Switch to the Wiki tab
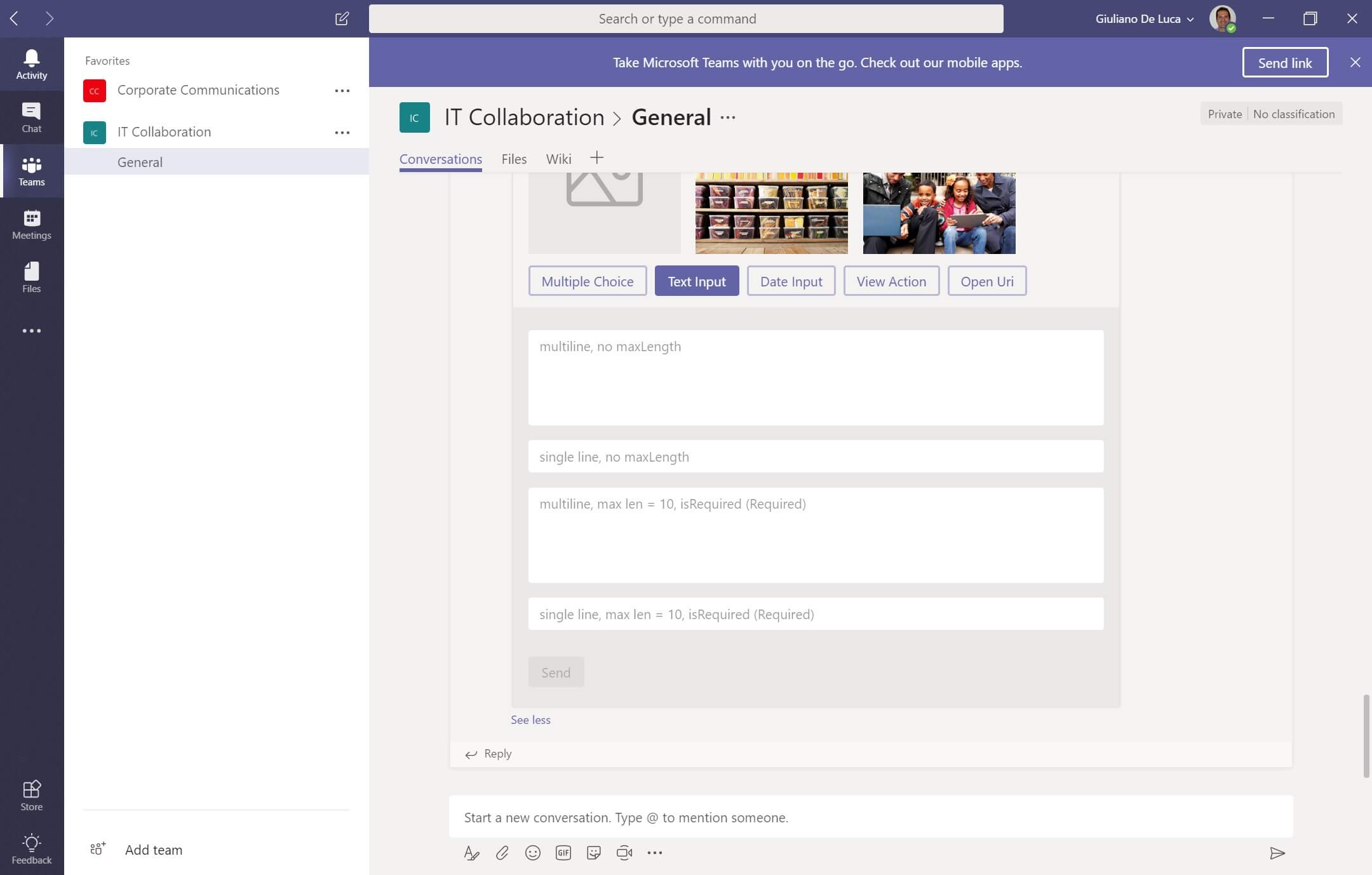 click(x=559, y=158)
